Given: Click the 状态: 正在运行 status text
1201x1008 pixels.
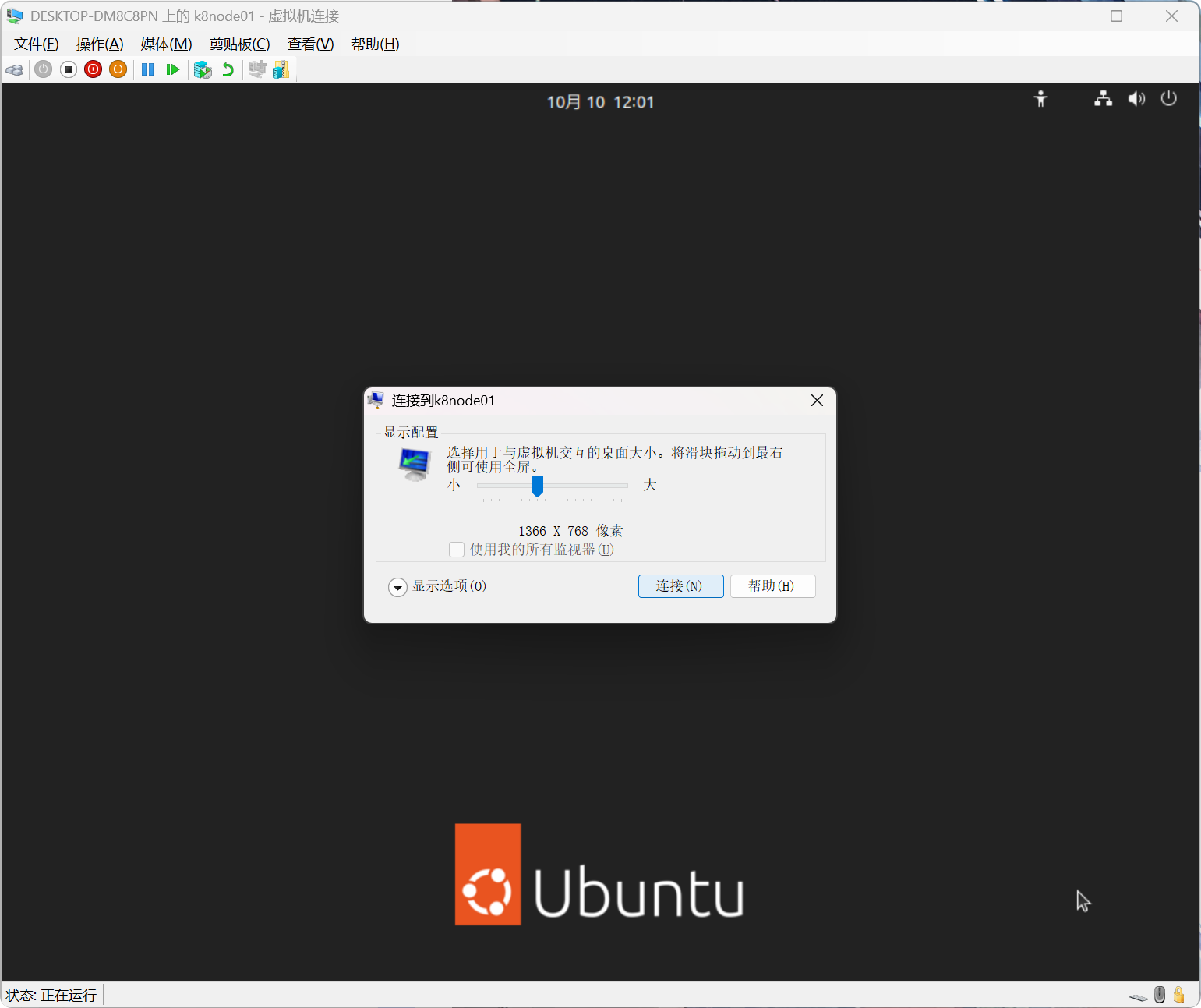Looking at the screenshot, I should tap(51, 996).
